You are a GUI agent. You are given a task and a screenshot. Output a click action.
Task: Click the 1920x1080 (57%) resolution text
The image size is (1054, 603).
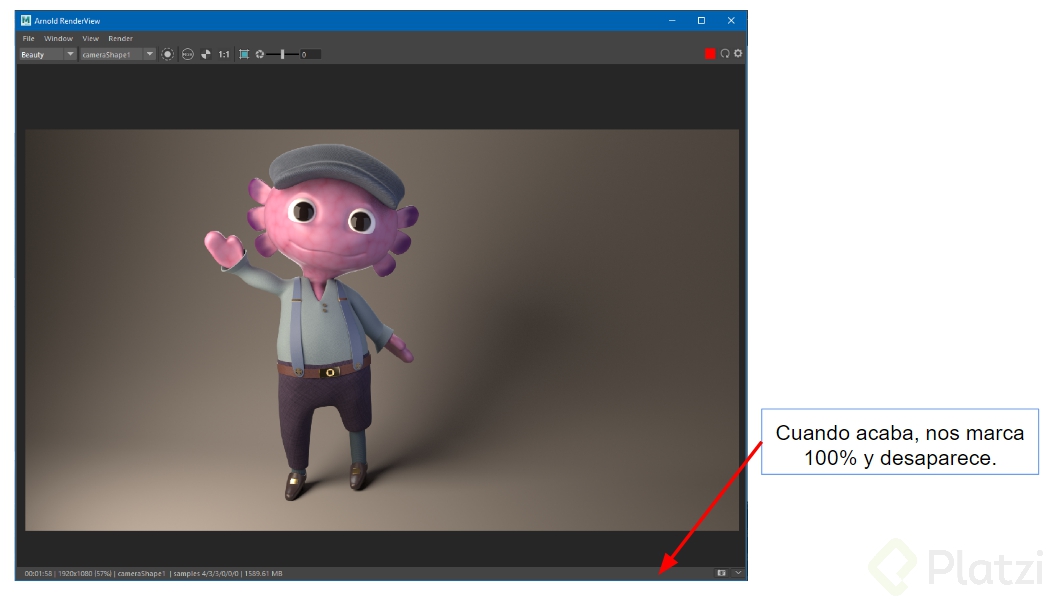(85, 573)
